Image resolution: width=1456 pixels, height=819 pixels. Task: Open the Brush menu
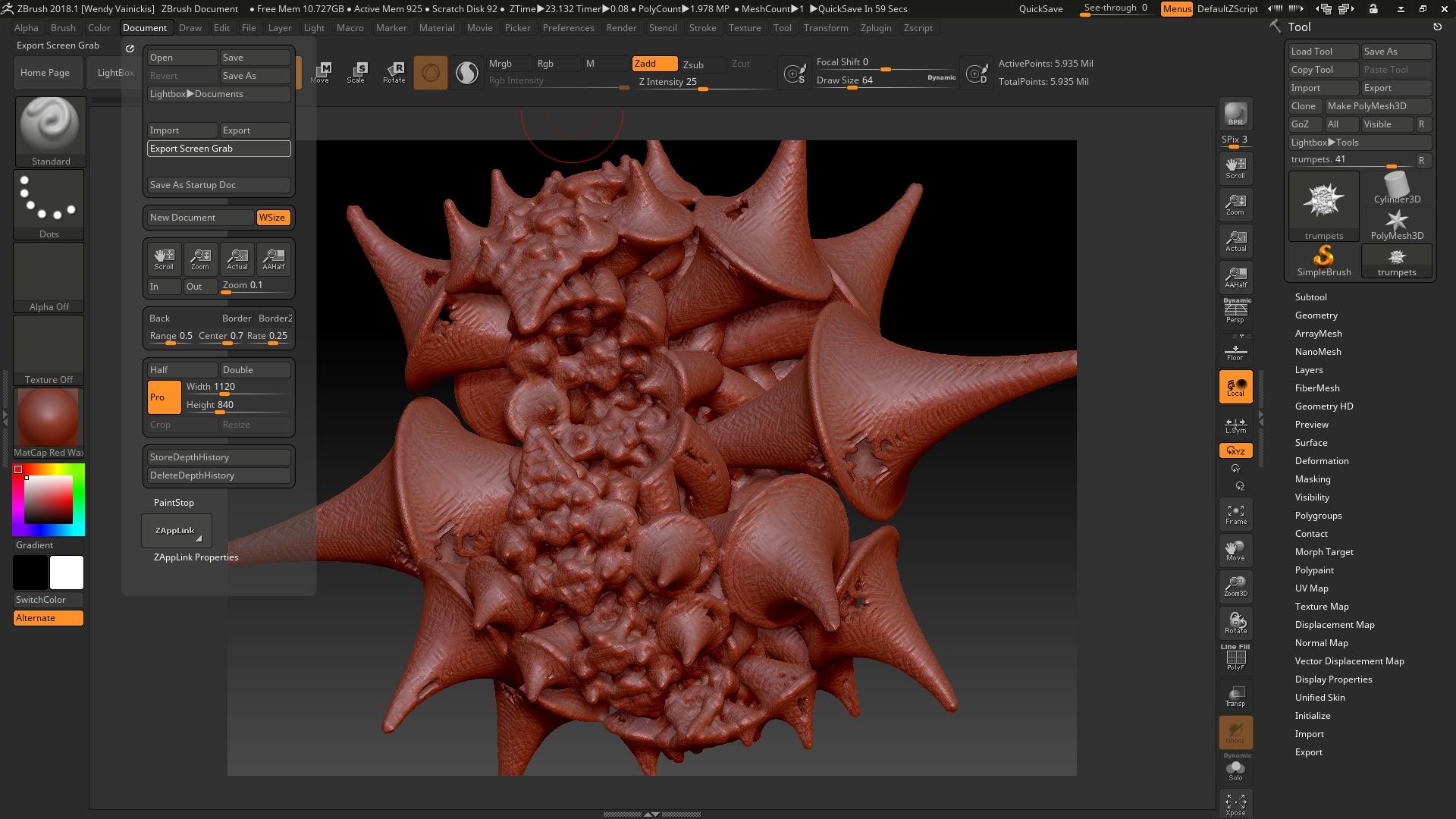(x=63, y=28)
